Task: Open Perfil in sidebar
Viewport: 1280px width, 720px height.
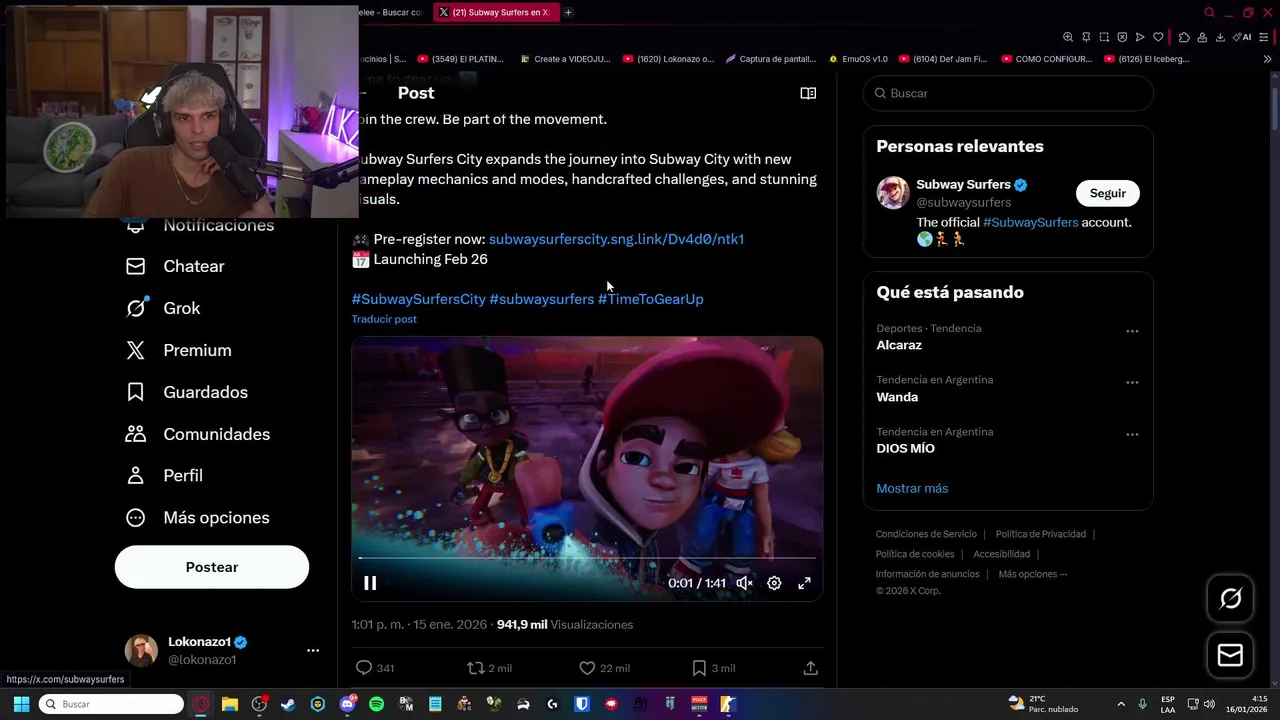Action: 164,475
